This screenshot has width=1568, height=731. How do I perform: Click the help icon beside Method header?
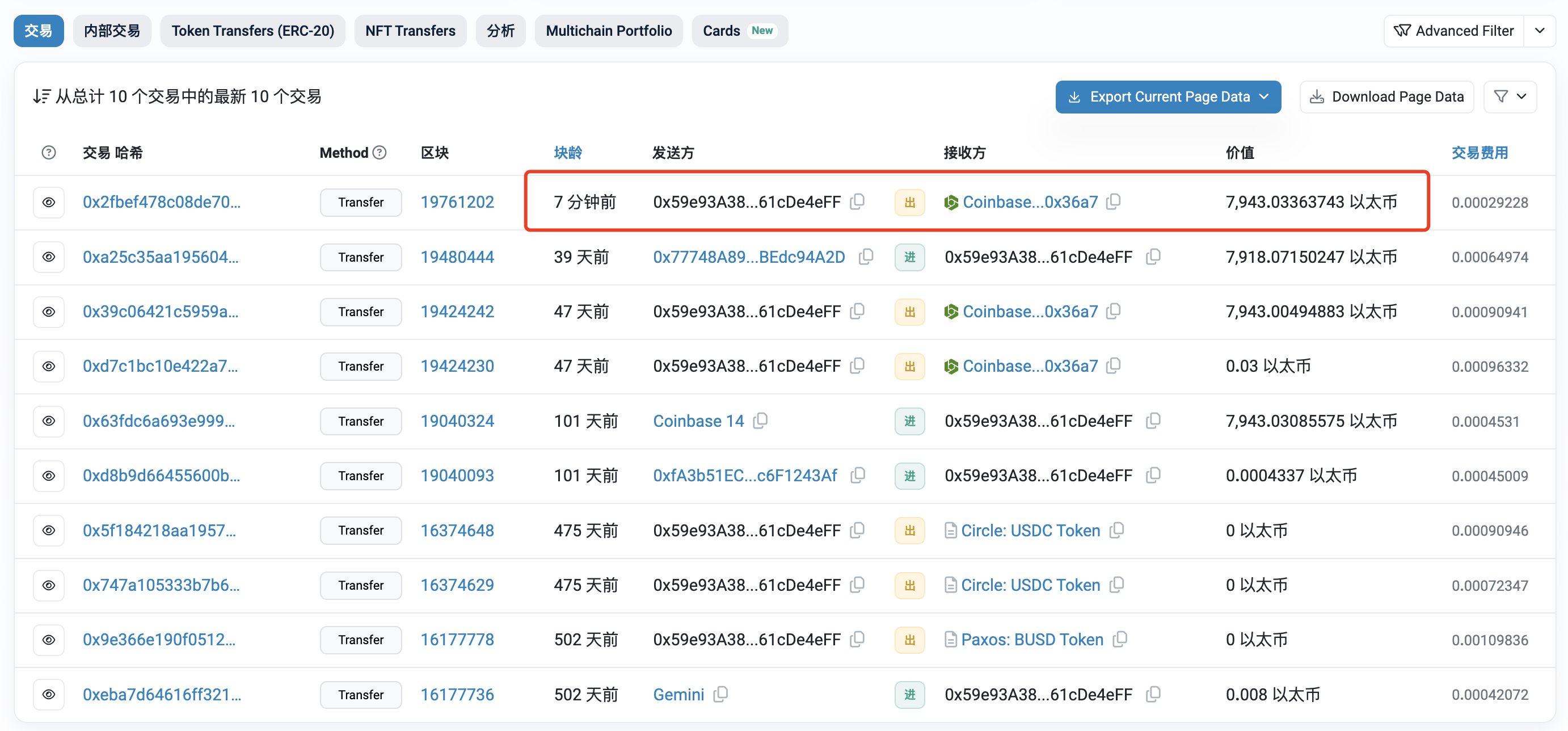tap(380, 152)
